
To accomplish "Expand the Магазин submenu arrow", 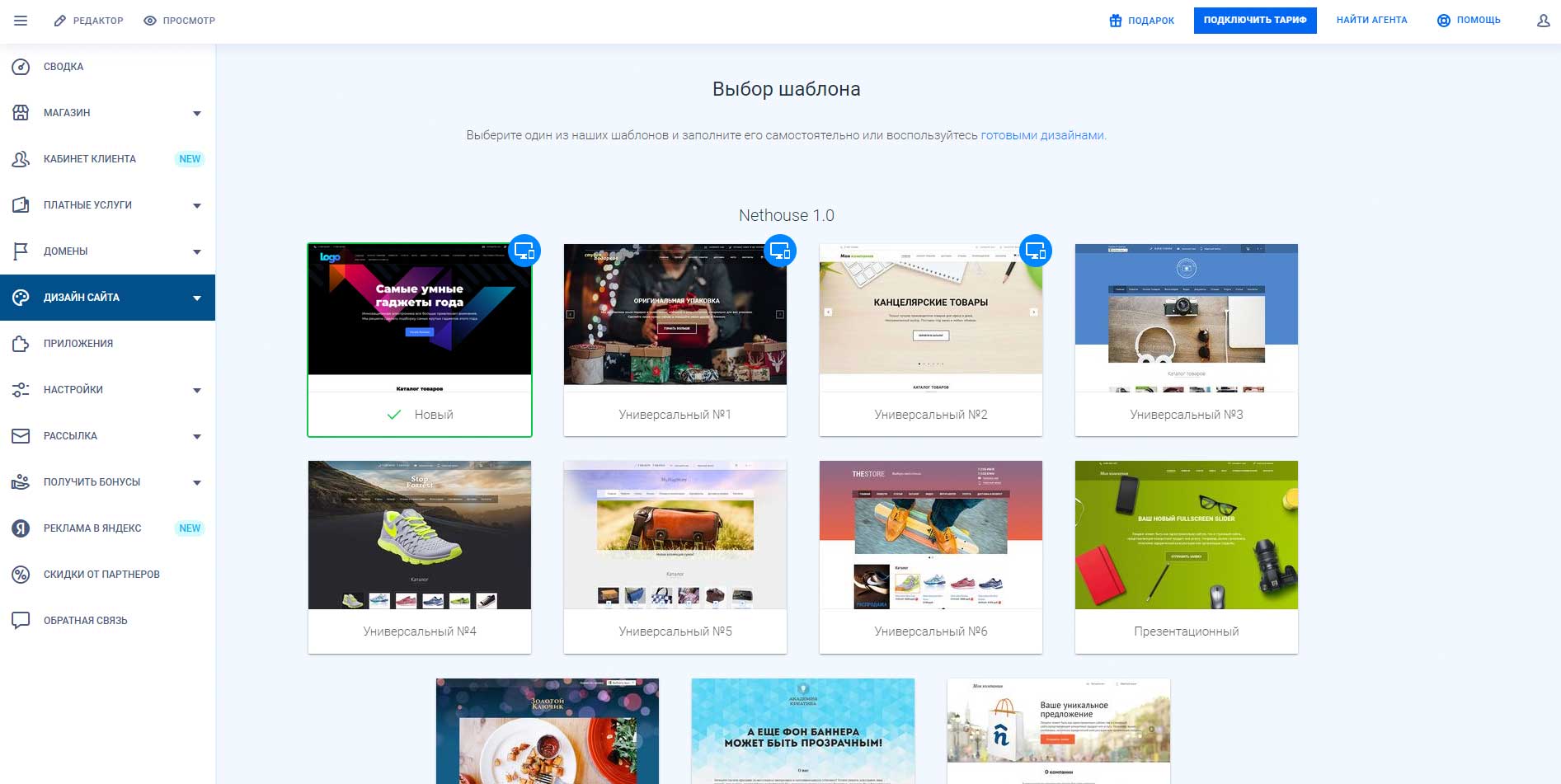I will [x=197, y=113].
